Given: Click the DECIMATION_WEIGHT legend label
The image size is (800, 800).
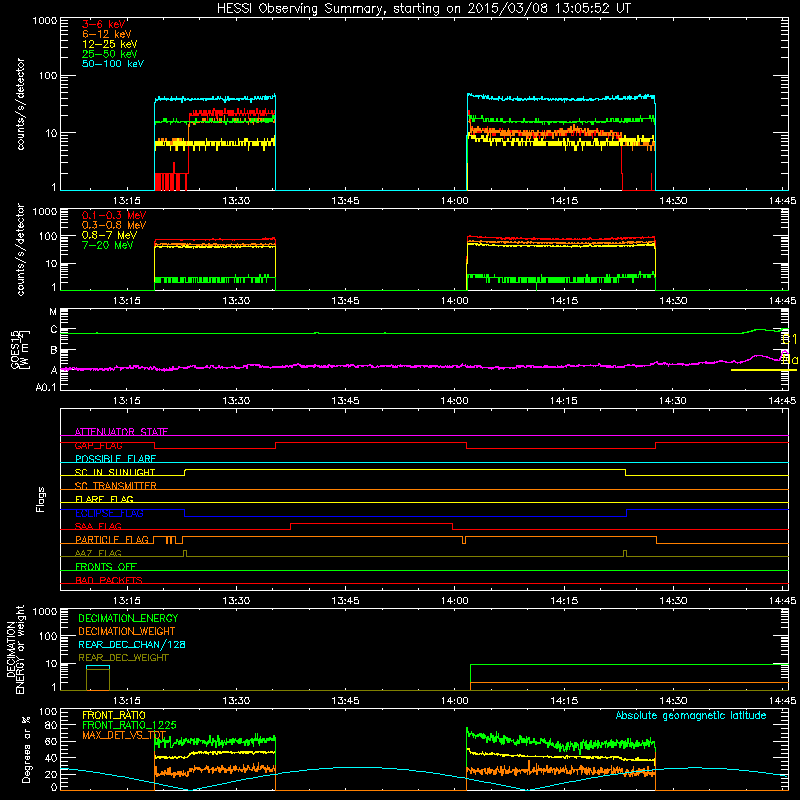Looking at the screenshot, I should tap(127, 631).
